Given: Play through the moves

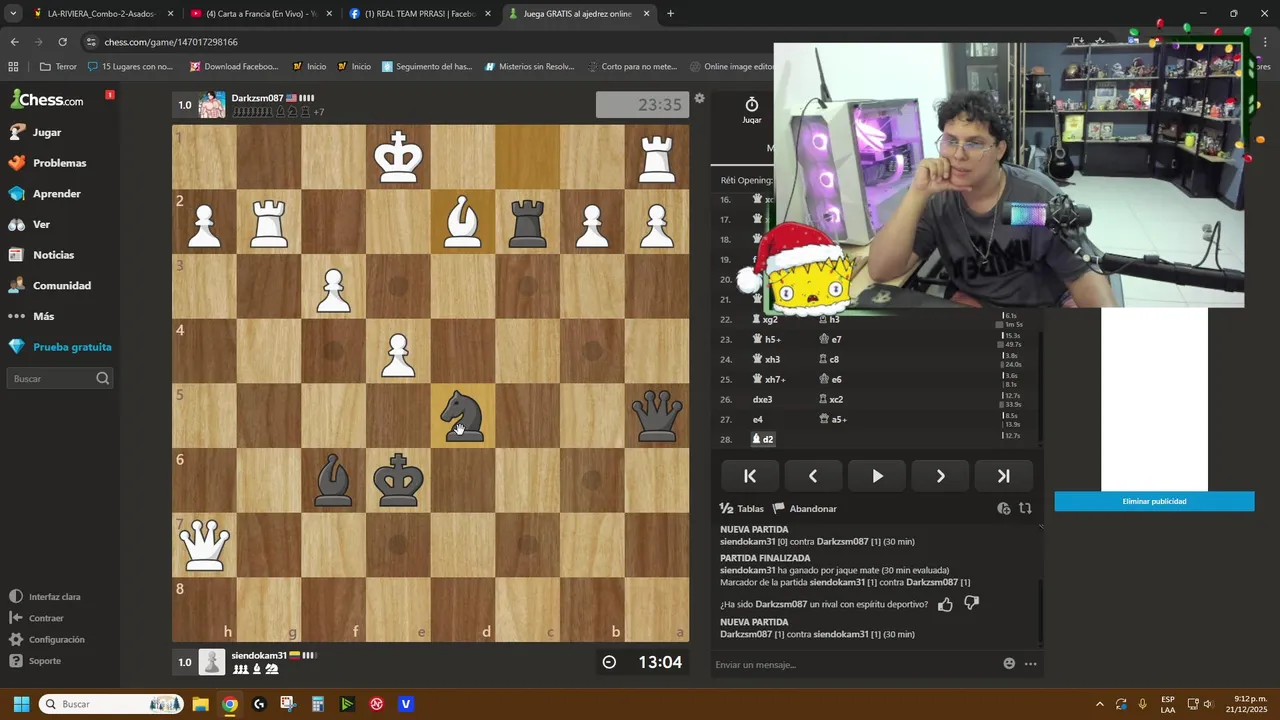Looking at the screenshot, I should pos(877,476).
